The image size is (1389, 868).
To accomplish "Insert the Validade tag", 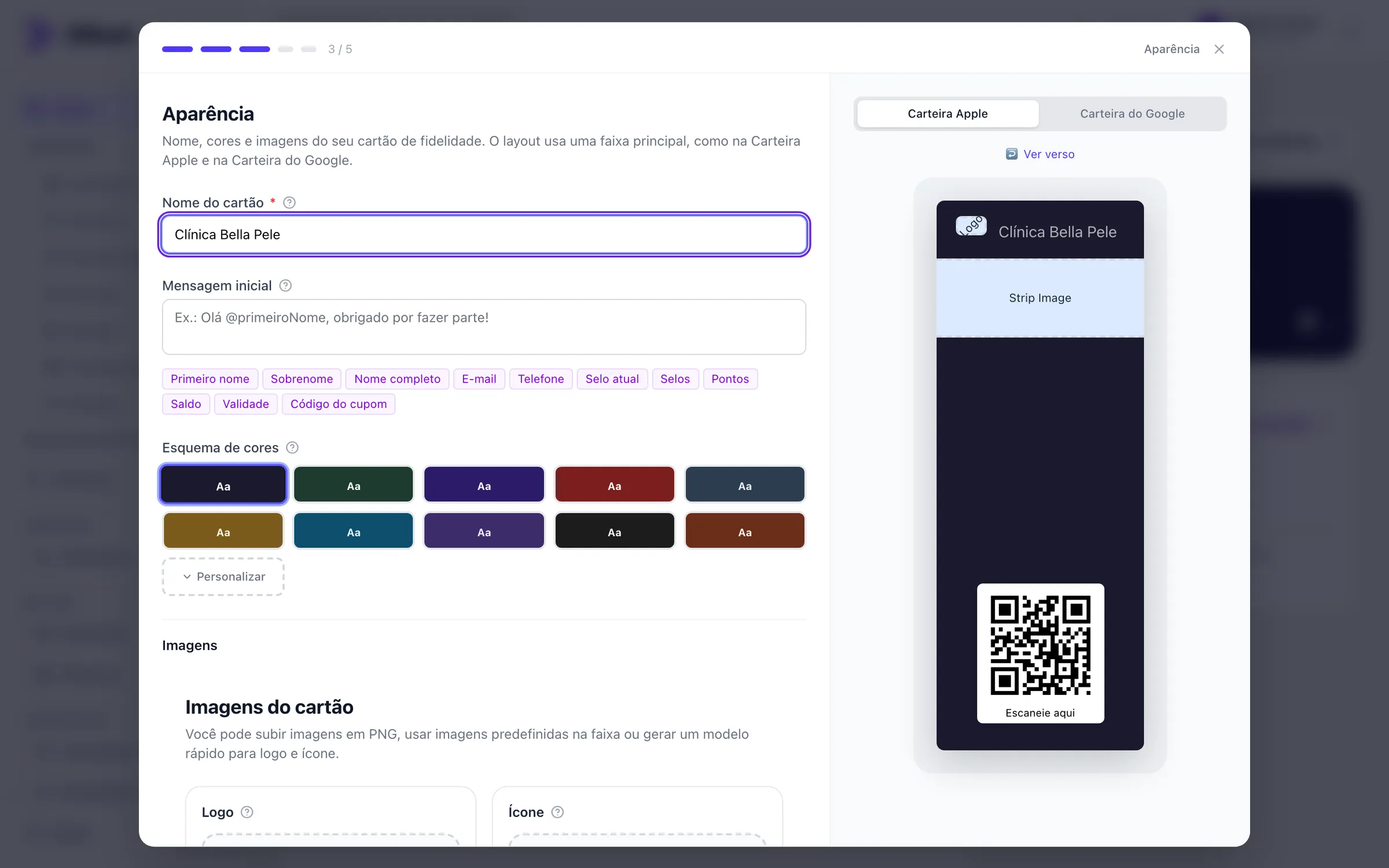I will [246, 404].
